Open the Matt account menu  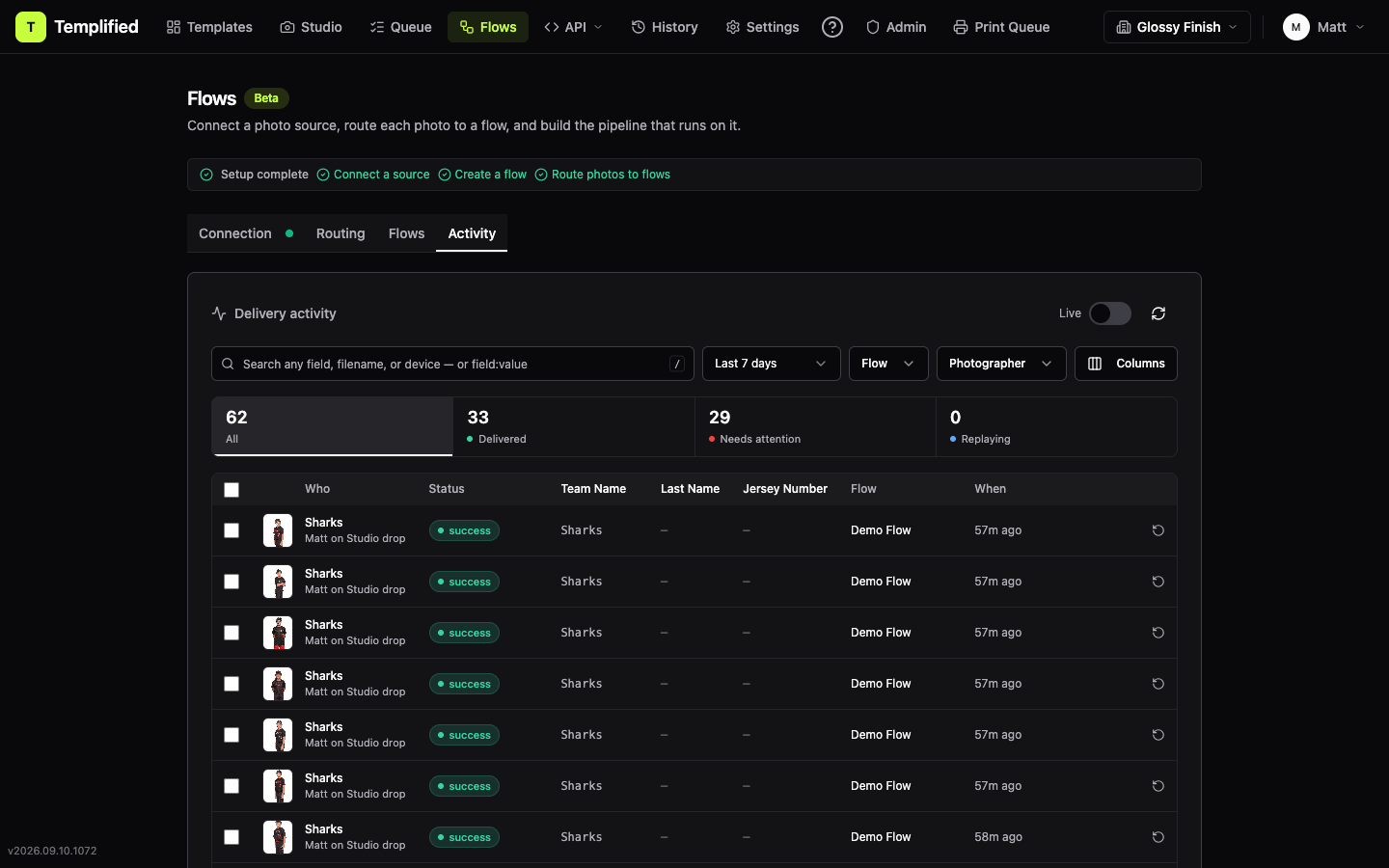[1324, 27]
